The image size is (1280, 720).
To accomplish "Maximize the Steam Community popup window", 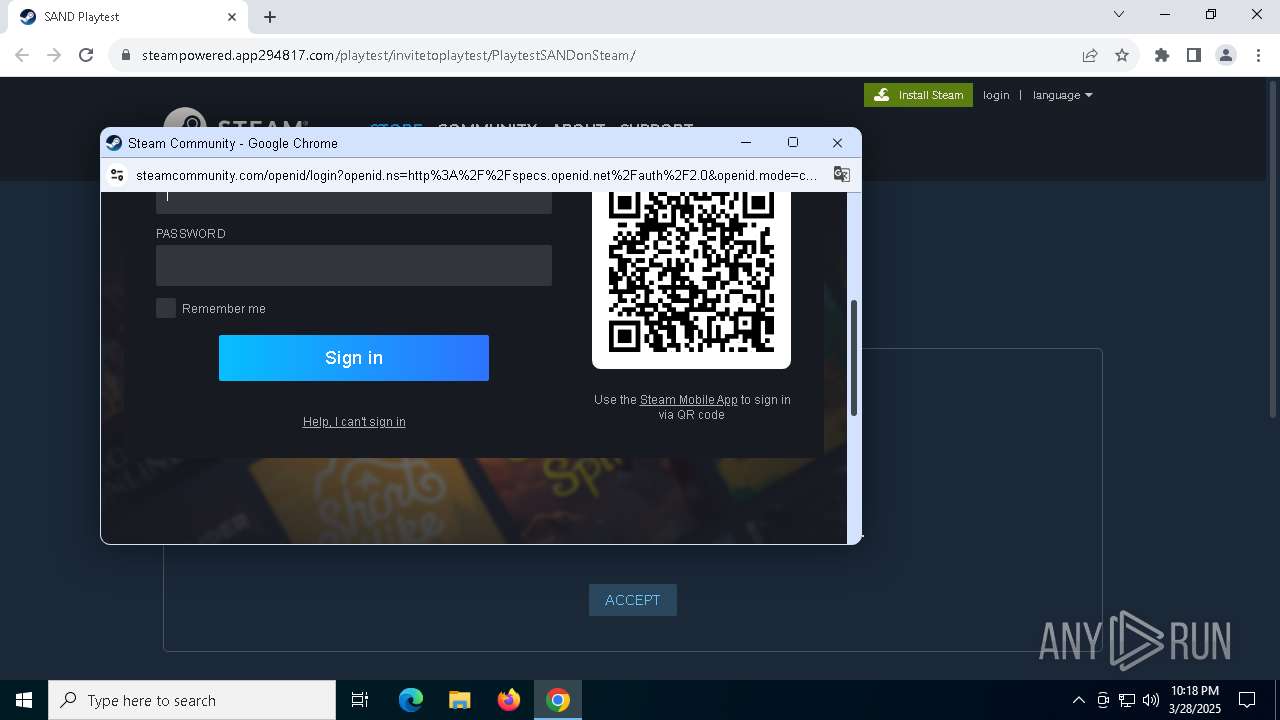I will pyautogui.click(x=793, y=143).
